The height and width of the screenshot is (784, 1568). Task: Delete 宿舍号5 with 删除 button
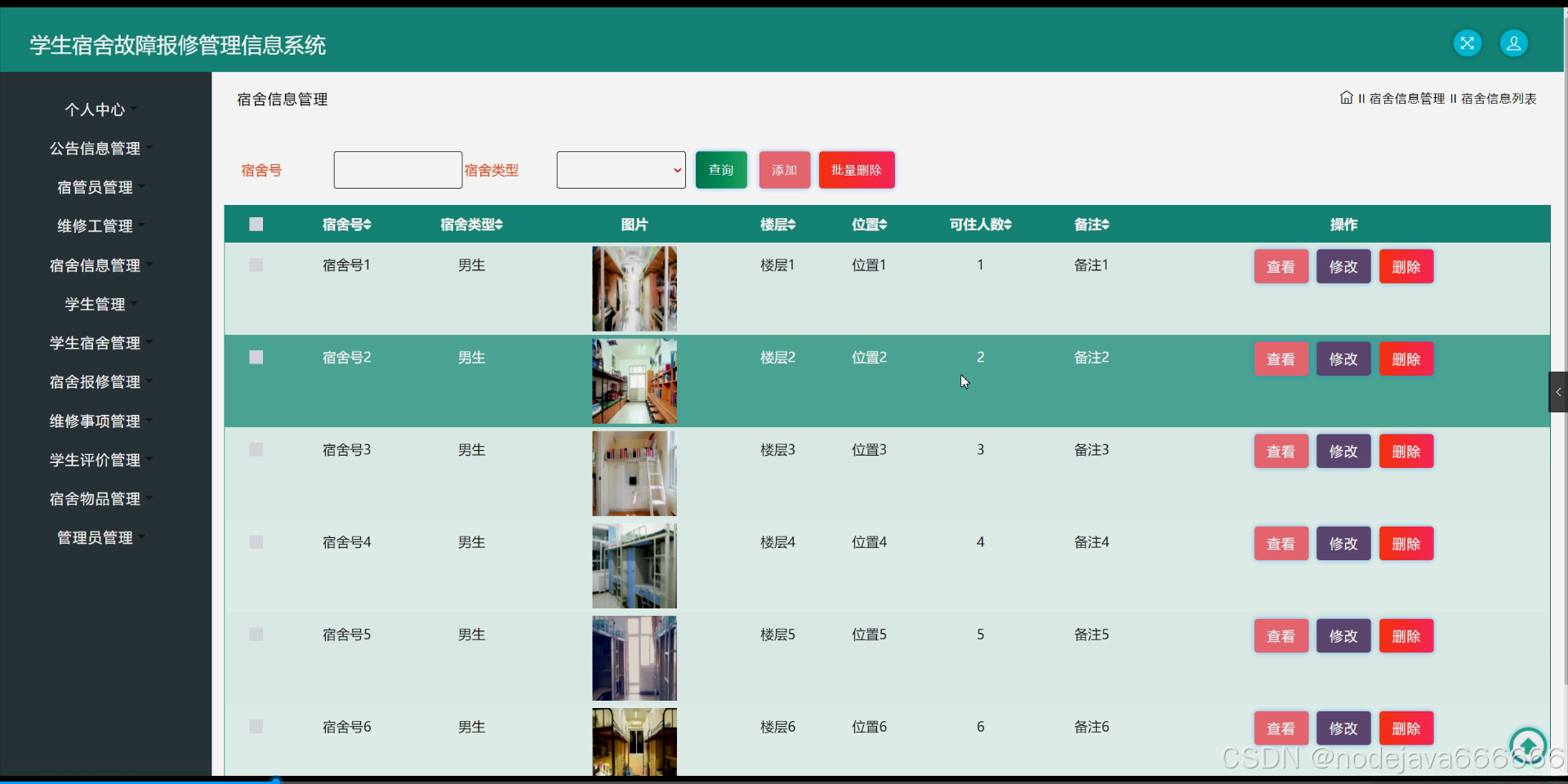tap(1406, 635)
